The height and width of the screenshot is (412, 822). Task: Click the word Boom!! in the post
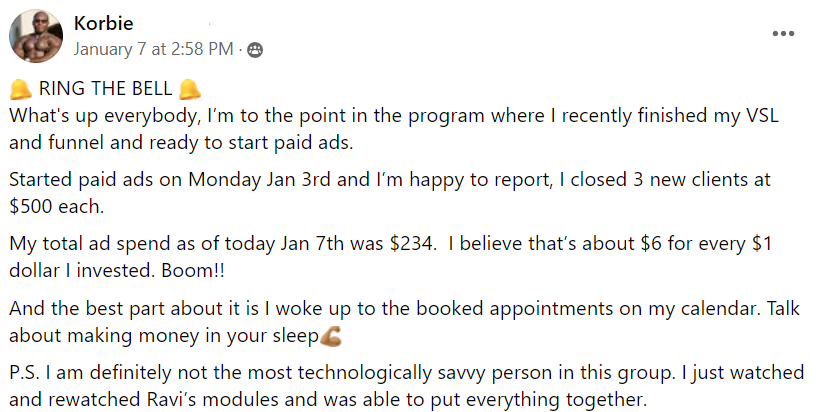pos(193,270)
